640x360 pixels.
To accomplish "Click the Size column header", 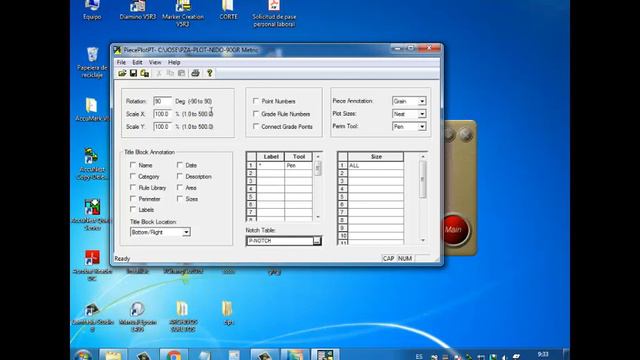I will [376, 157].
